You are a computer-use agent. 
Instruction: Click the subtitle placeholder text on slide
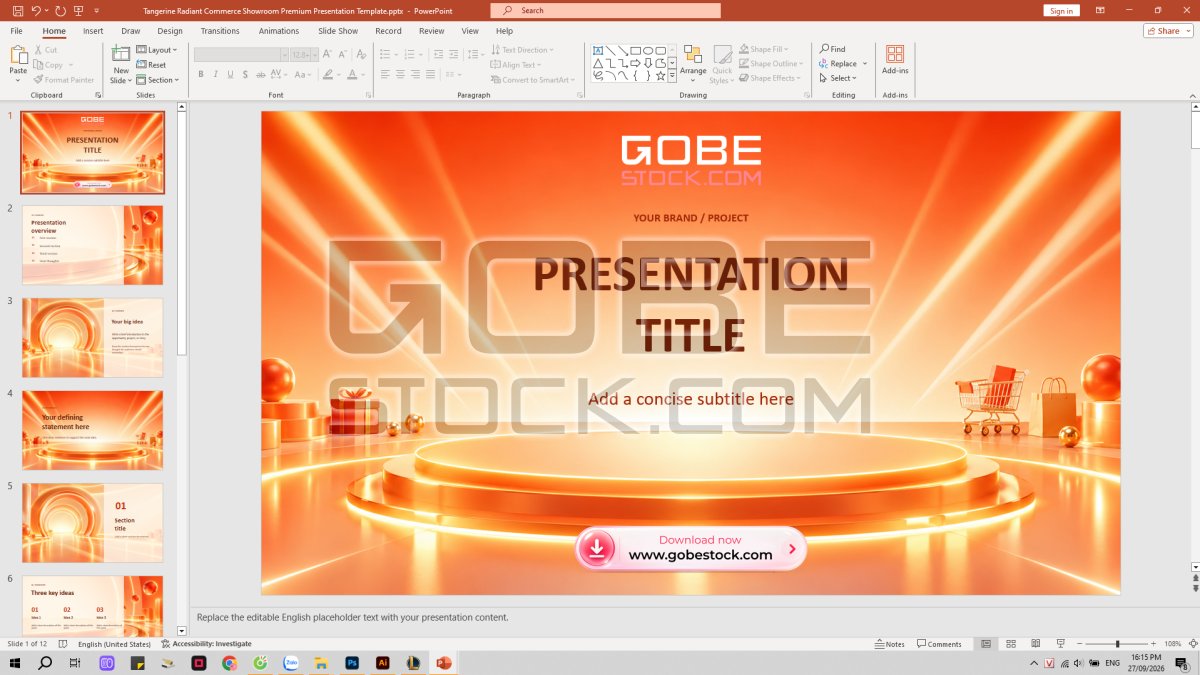[691, 399]
